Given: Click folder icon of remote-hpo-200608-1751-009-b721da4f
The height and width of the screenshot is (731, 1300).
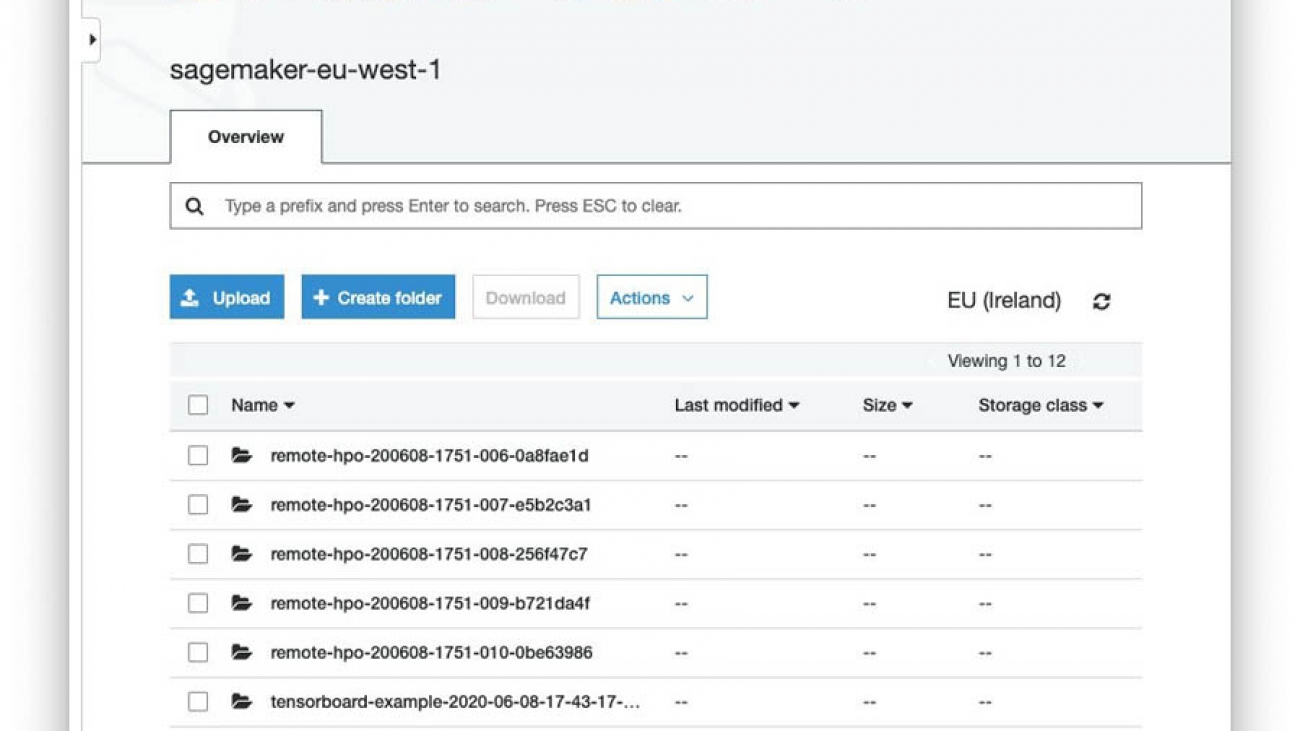Looking at the screenshot, I should point(242,603).
